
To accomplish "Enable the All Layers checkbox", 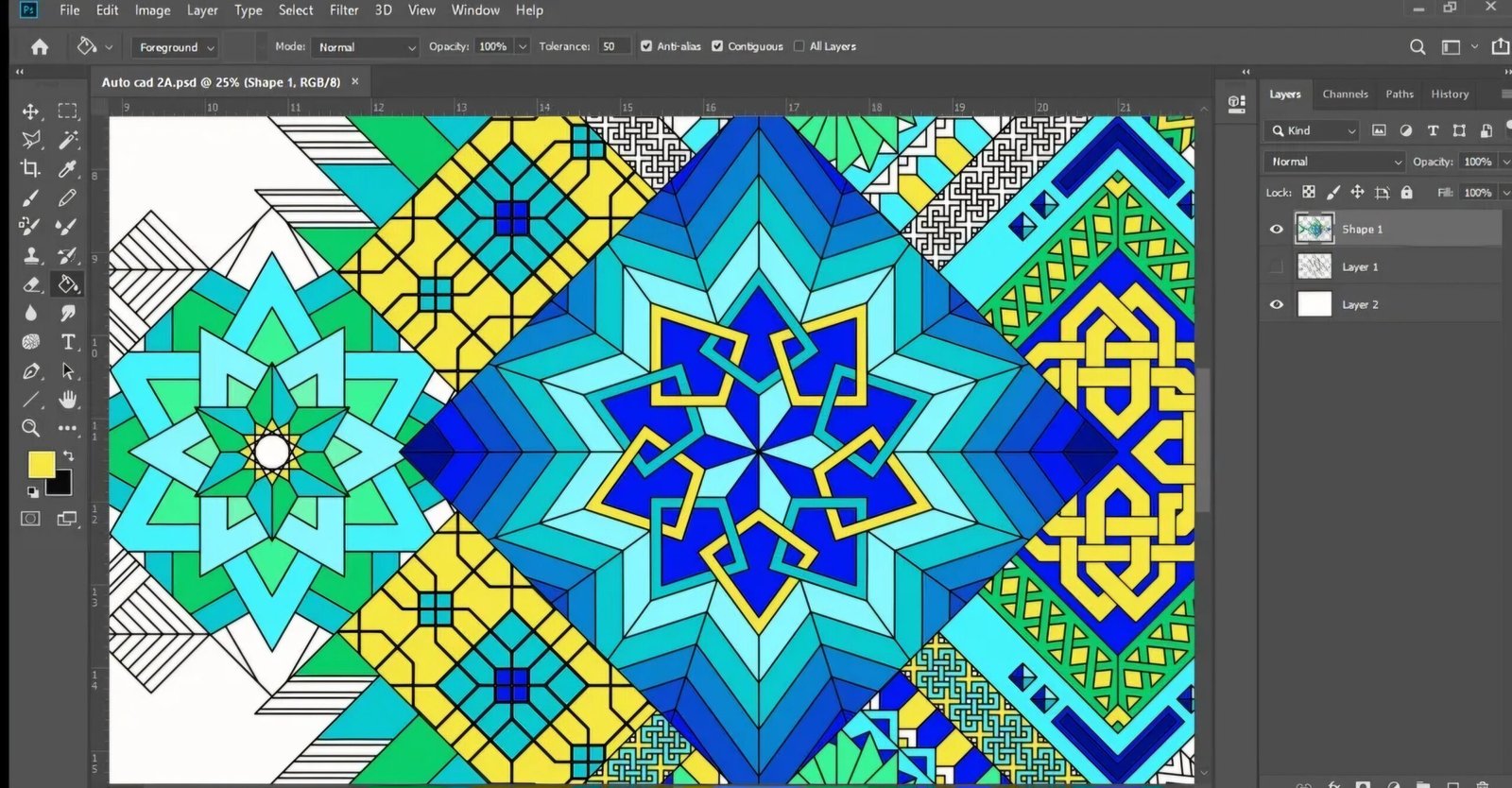I will (799, 45).
